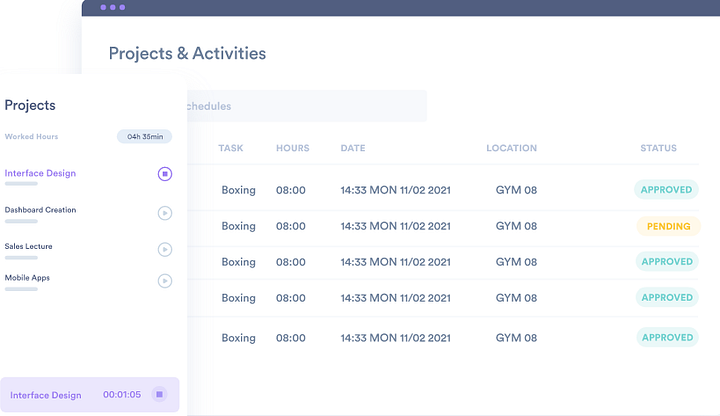Click the PENDING status badge
This screenshot has height=416, width=720.
click(669, 226)
